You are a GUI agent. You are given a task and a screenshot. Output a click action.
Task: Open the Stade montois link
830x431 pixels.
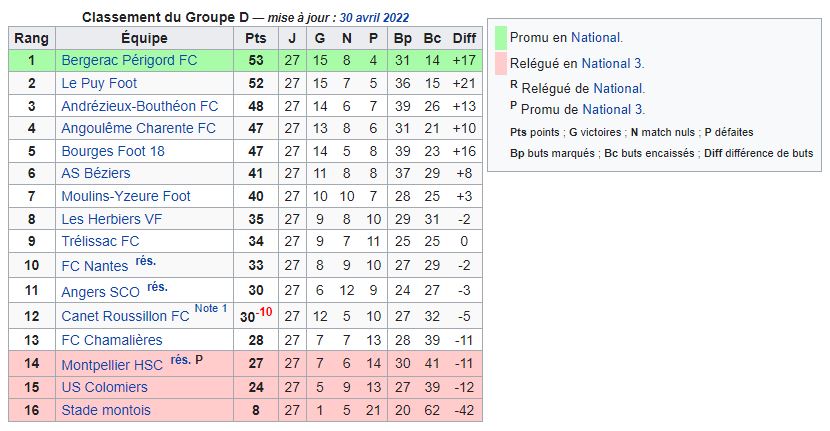[x=106, y=410]
